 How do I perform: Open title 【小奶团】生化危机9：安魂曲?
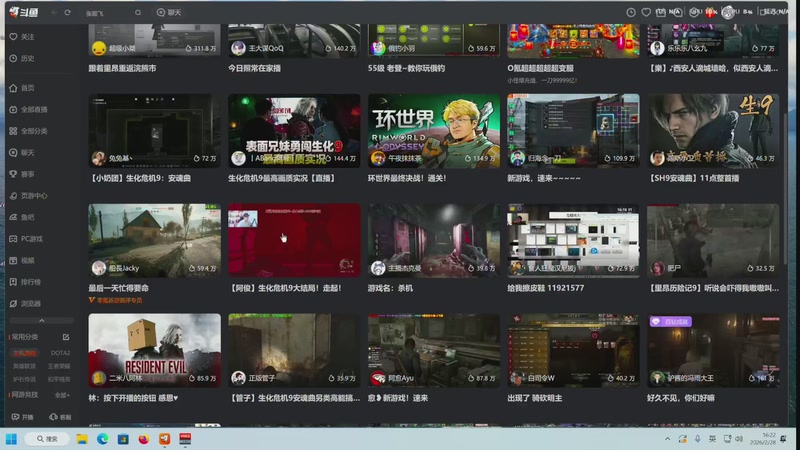[x=140, y=178]
